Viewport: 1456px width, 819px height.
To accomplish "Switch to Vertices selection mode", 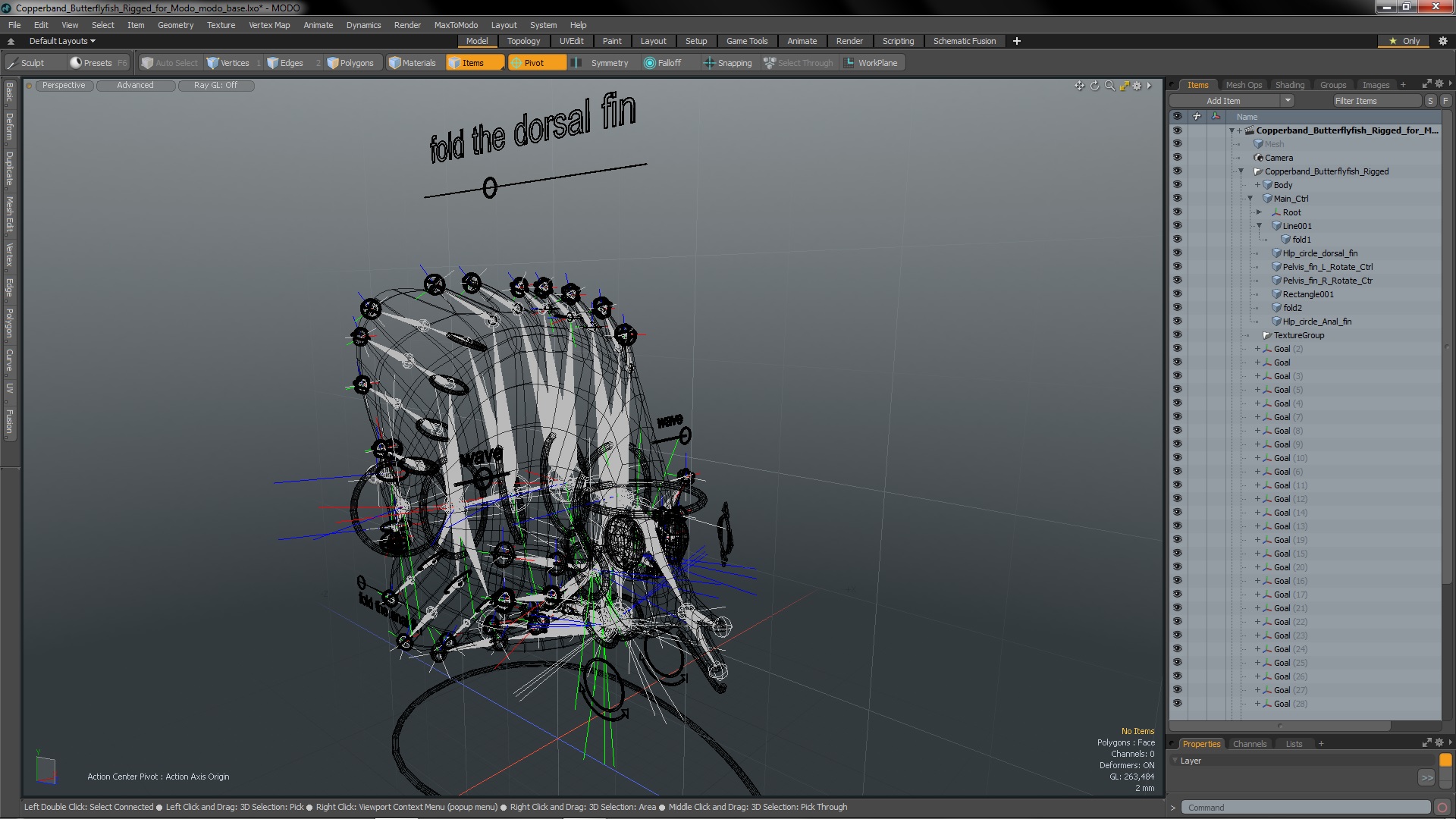I will [234, 63].
